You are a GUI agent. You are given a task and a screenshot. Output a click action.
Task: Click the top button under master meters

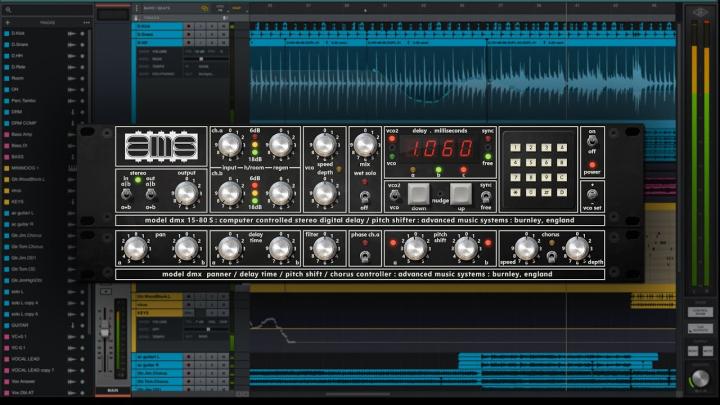pyautogui.click(x=700, y=313)
